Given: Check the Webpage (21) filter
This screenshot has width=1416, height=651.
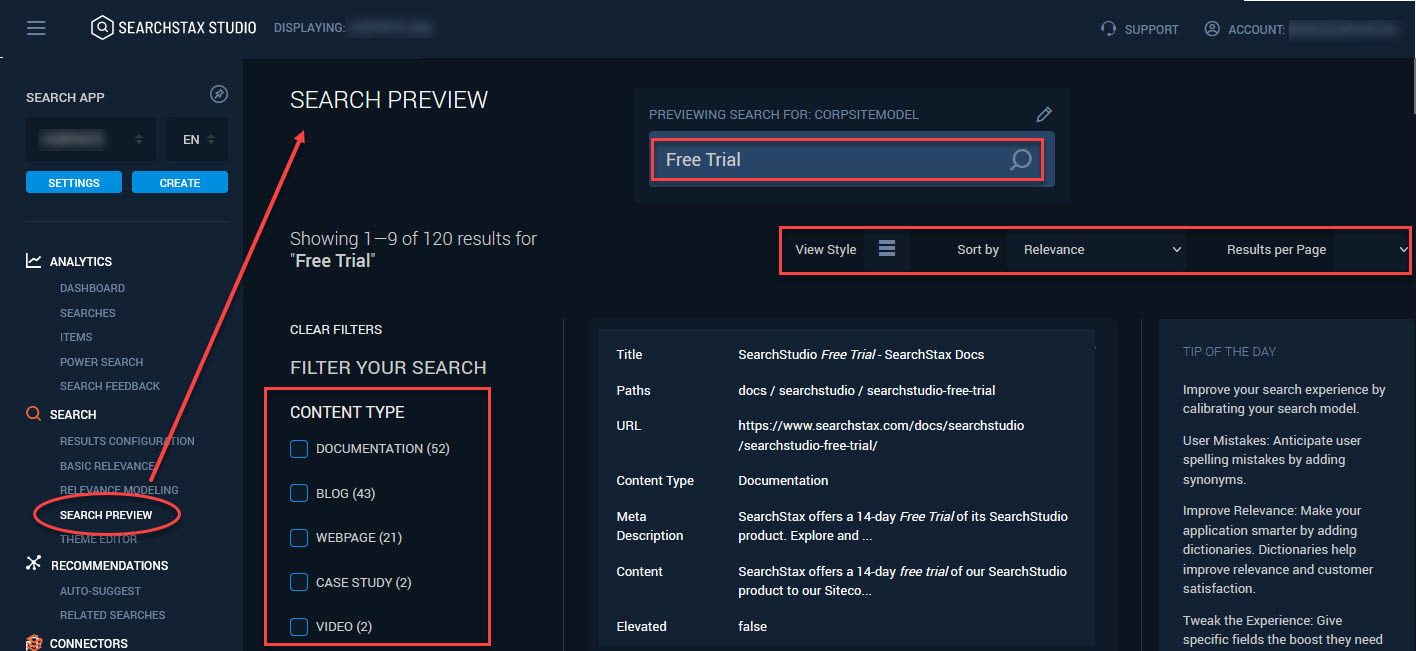Looking at the screenshot, I should pyautogui.click(x=298, y=538).
